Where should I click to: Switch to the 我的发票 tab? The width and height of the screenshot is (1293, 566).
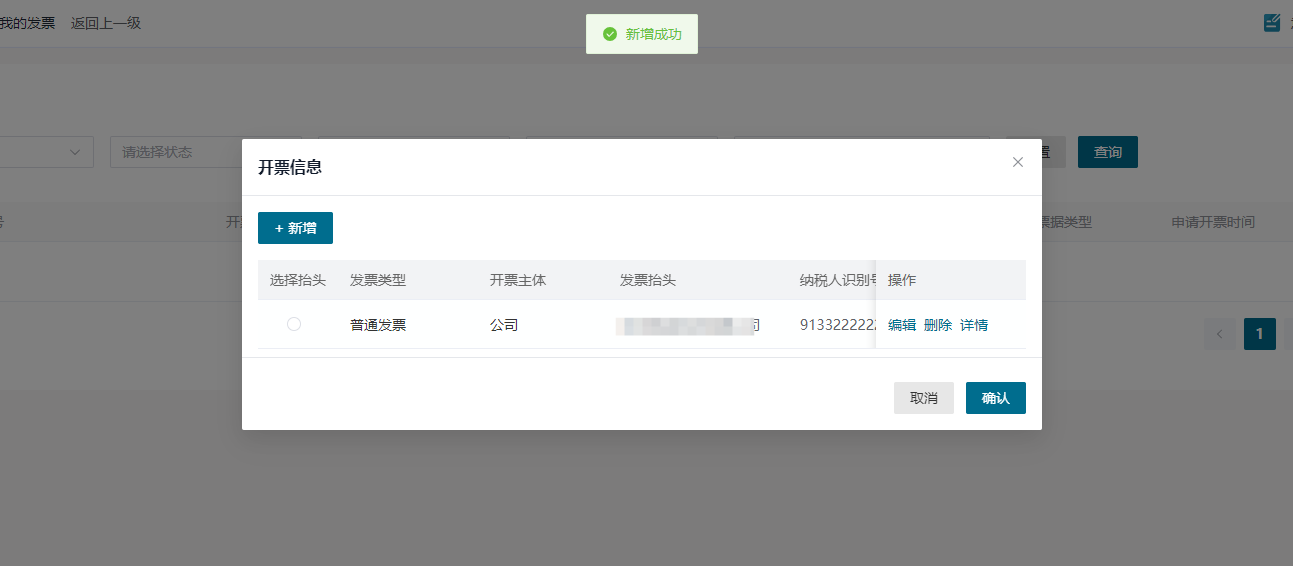pyautogui.click(x=27, y=23)
